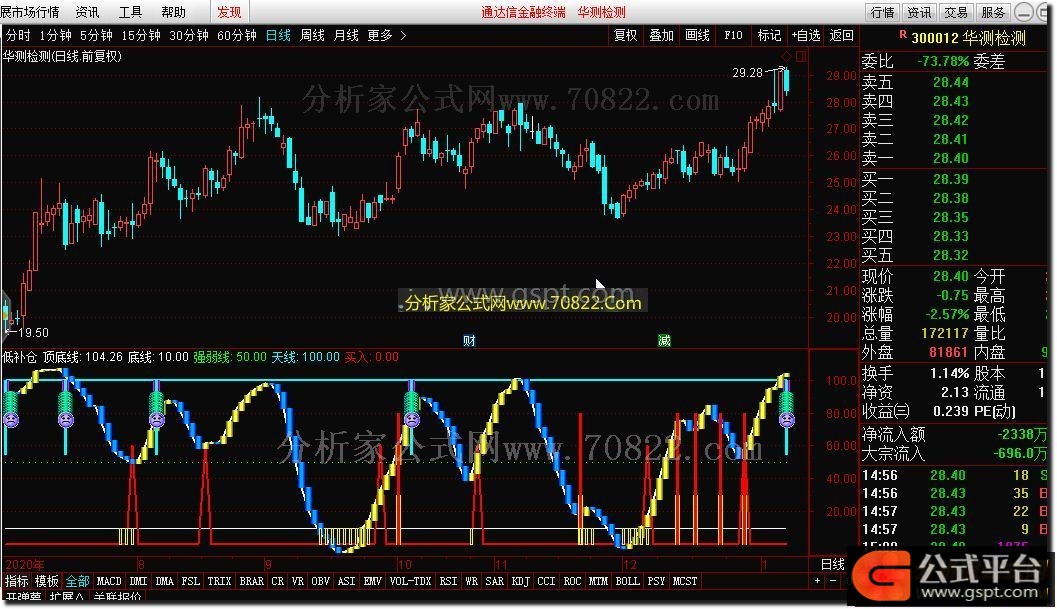Switch the indicator to TRIX
1057x609 pixels.
point(219,581)
